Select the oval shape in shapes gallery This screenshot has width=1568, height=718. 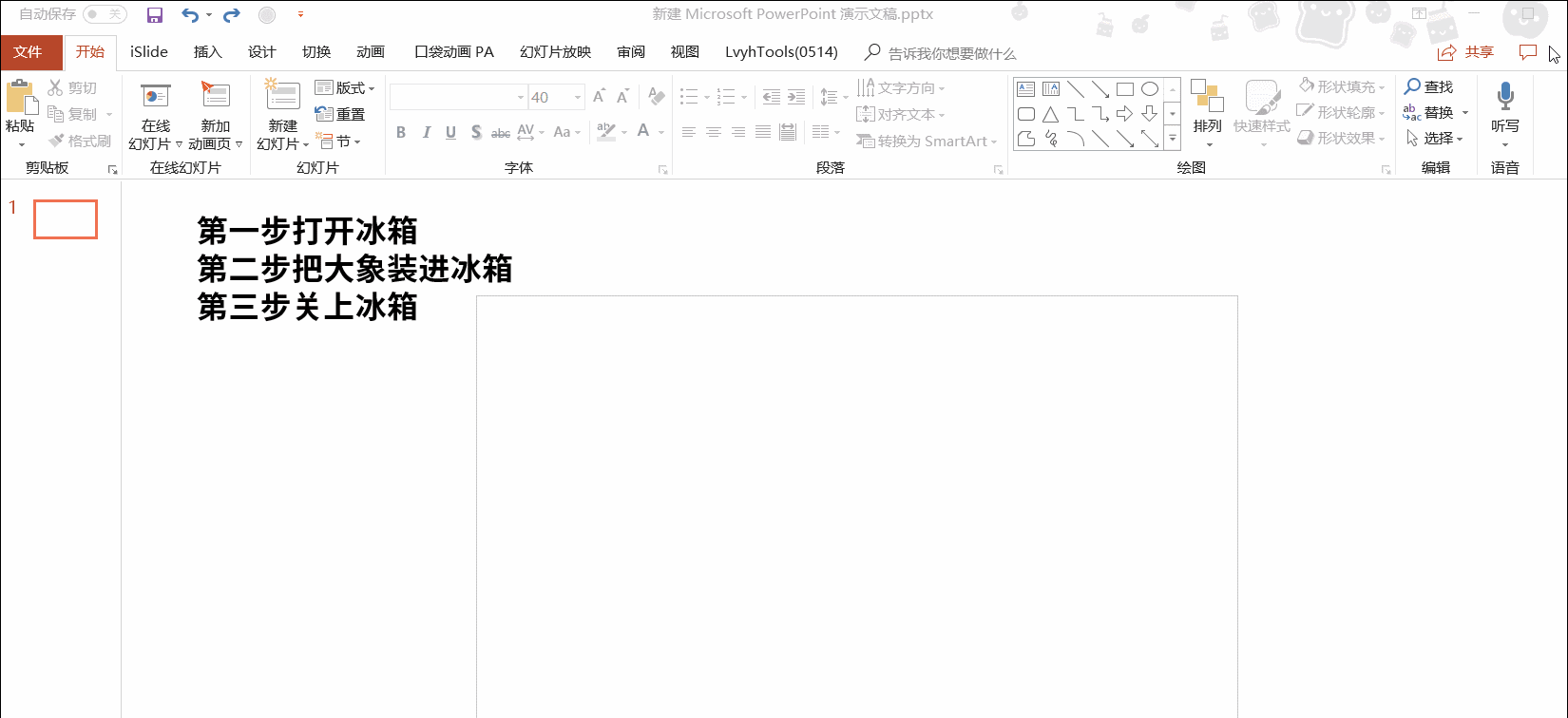coord(1150,89)
